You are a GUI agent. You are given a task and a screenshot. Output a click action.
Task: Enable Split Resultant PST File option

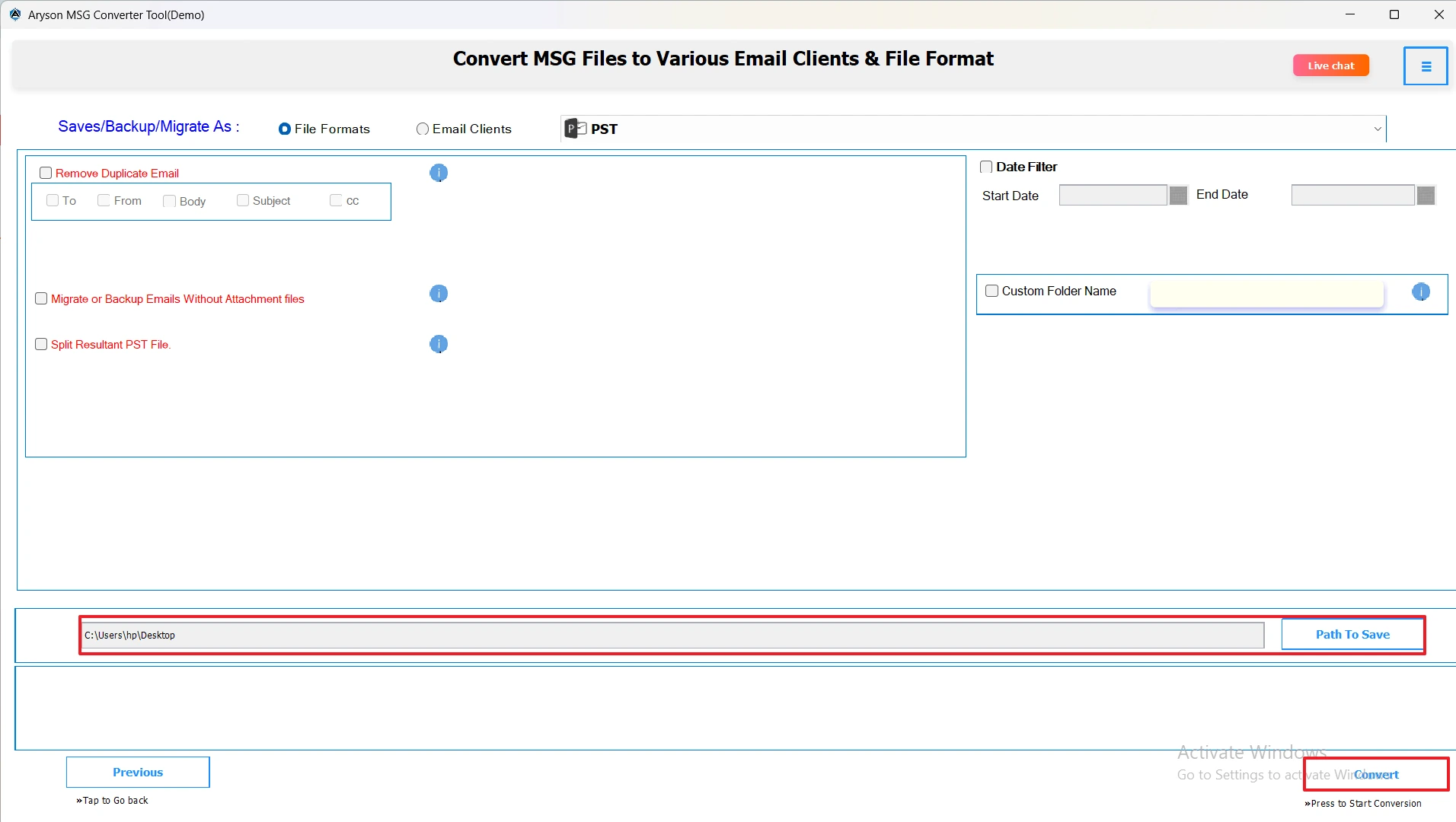[x=41, y=344]
